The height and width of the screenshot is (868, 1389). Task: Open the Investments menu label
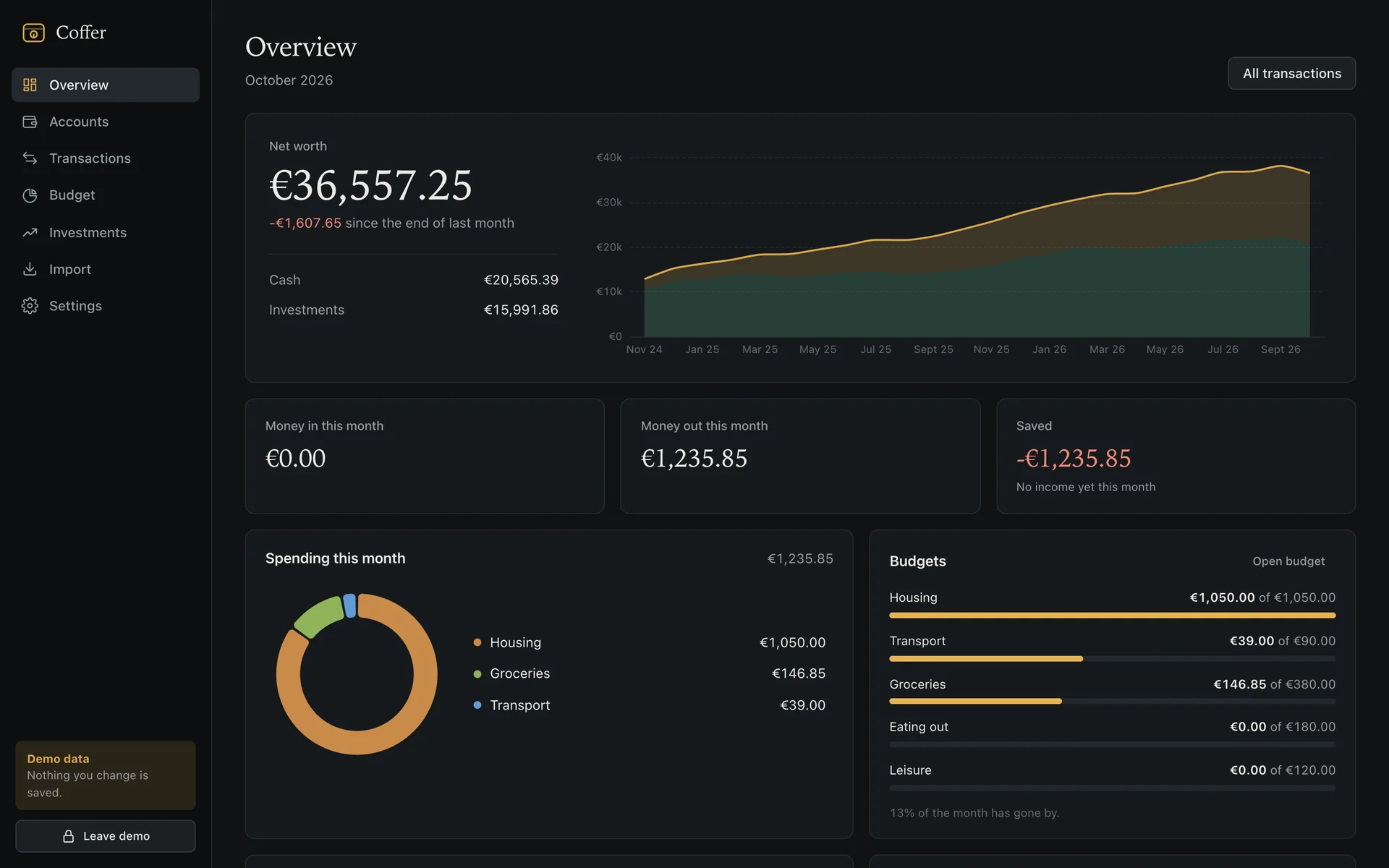click(x=88, y=232)
